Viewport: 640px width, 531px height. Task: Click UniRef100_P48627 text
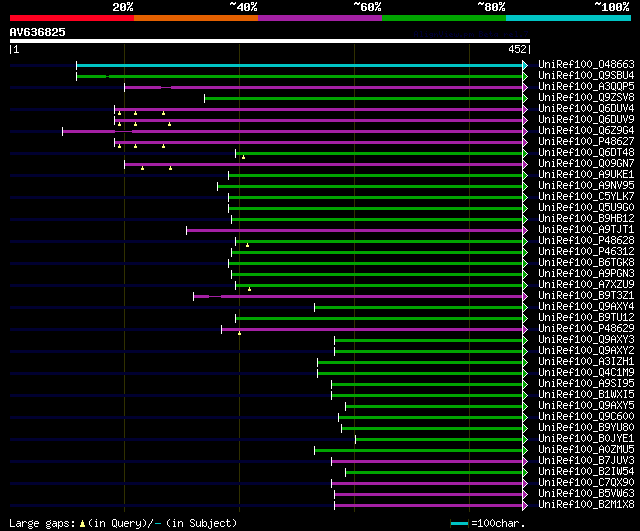[x=586, y=142]
